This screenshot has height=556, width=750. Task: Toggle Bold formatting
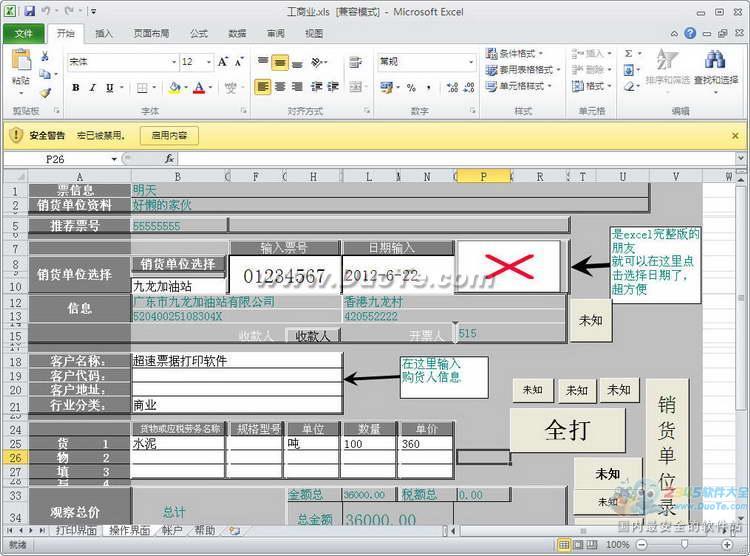click(76, 88)
